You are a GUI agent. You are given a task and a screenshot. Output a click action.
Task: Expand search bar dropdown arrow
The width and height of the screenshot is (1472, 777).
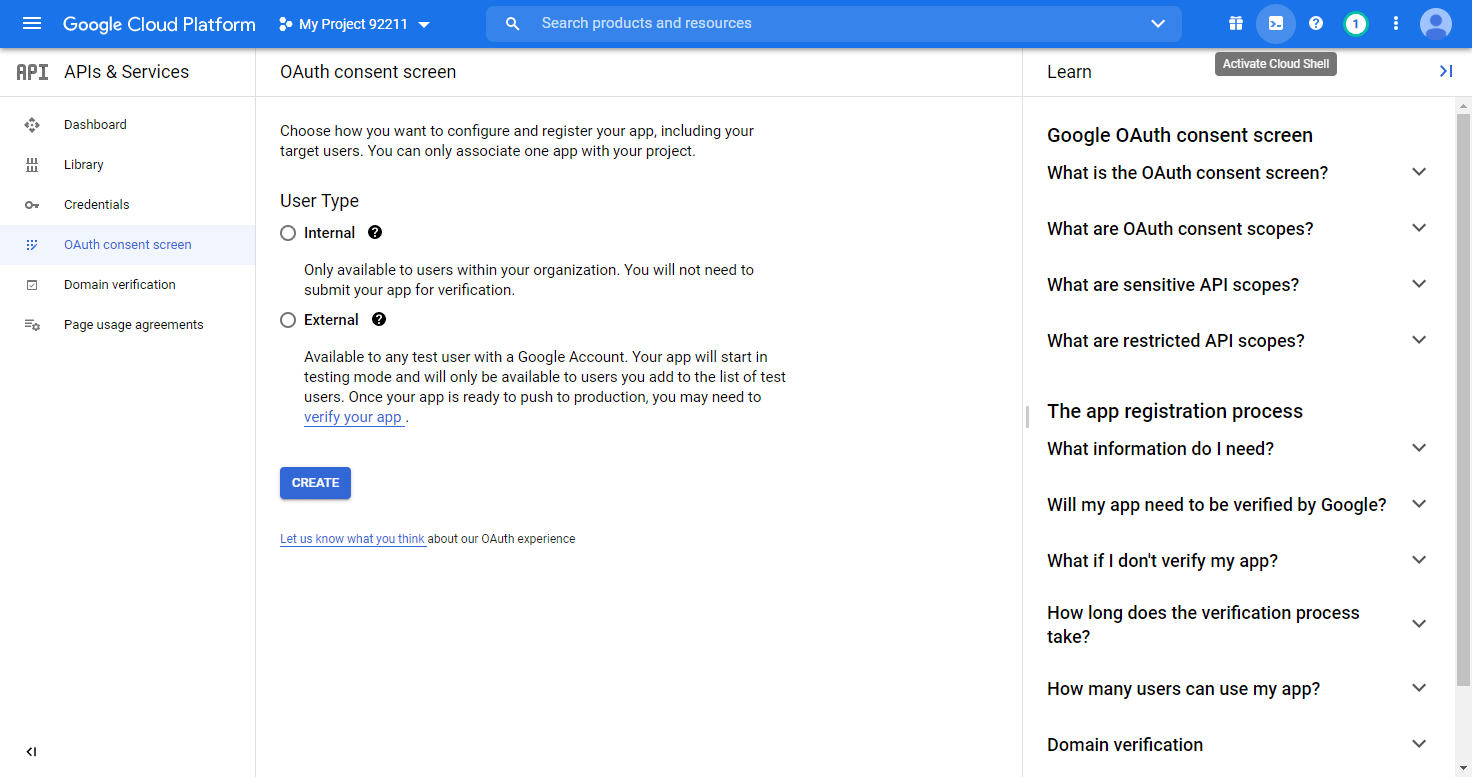point(1158,24)
